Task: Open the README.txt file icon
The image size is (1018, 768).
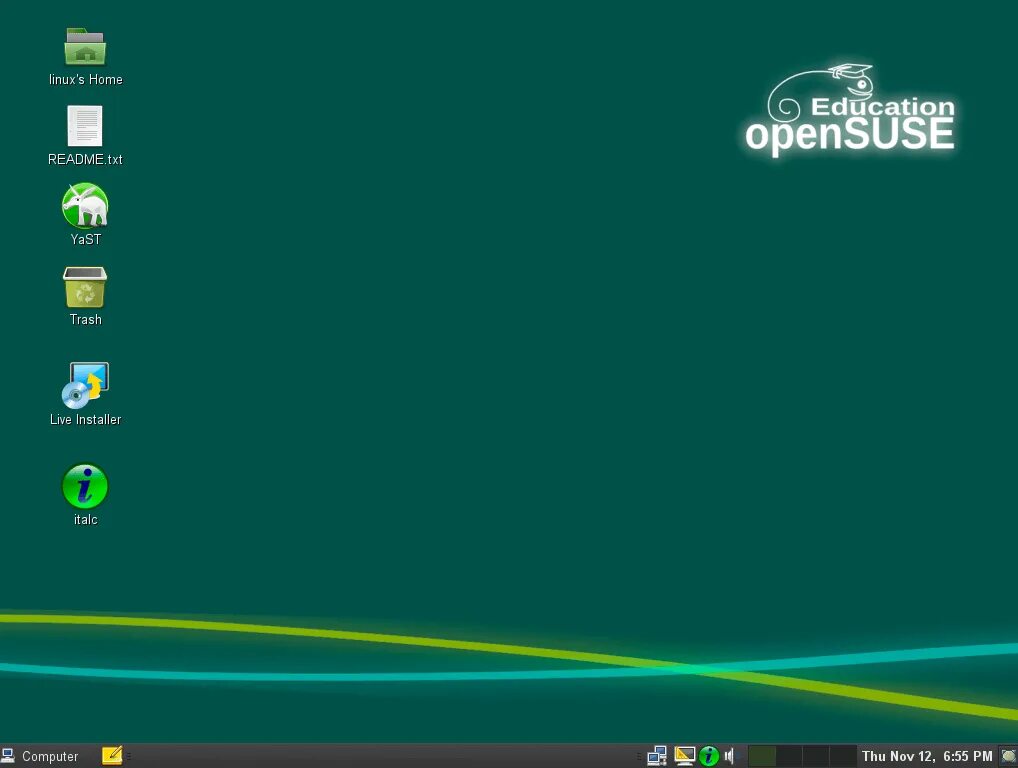Action: pyautogui.click(x=85, y=126)
